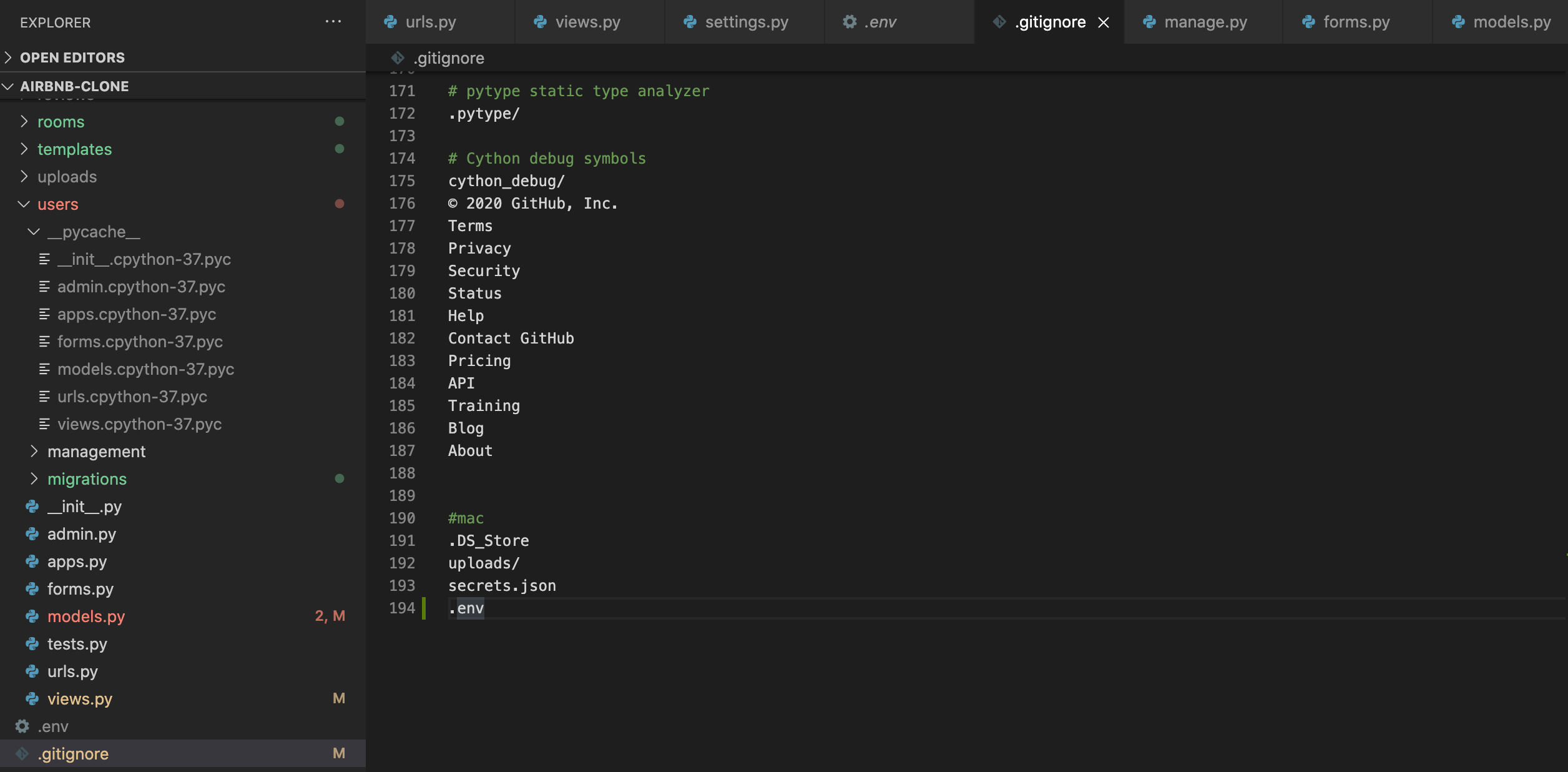Click the gear icon on .env tab
The height and width of the screenshot is (772, 1568).
pyautogui.click(x=850, y=22)
